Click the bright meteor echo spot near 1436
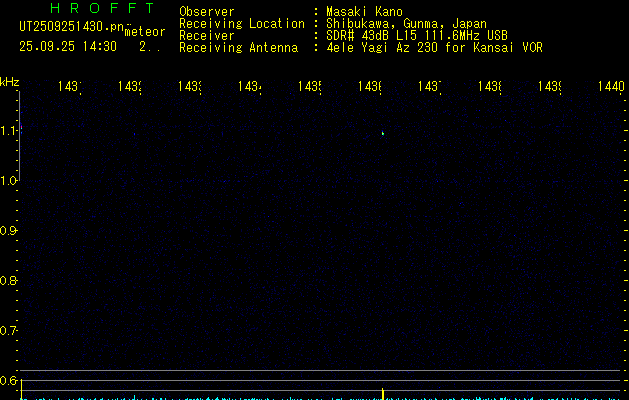This screenshot has width=629, height=400. [x=383, y=133]
